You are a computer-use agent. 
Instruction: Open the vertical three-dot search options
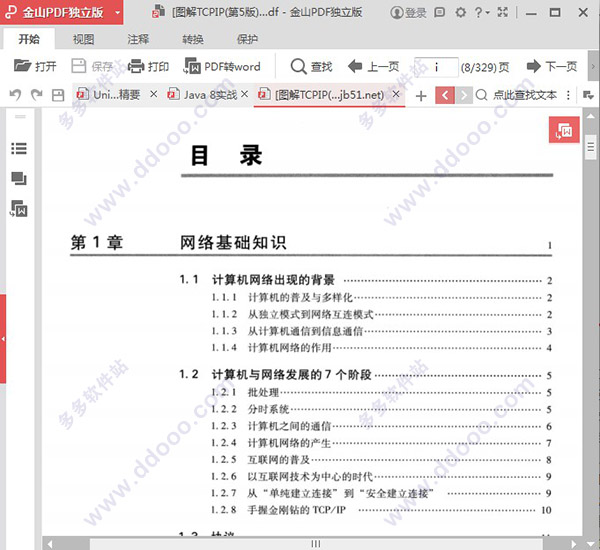(569, 95)
